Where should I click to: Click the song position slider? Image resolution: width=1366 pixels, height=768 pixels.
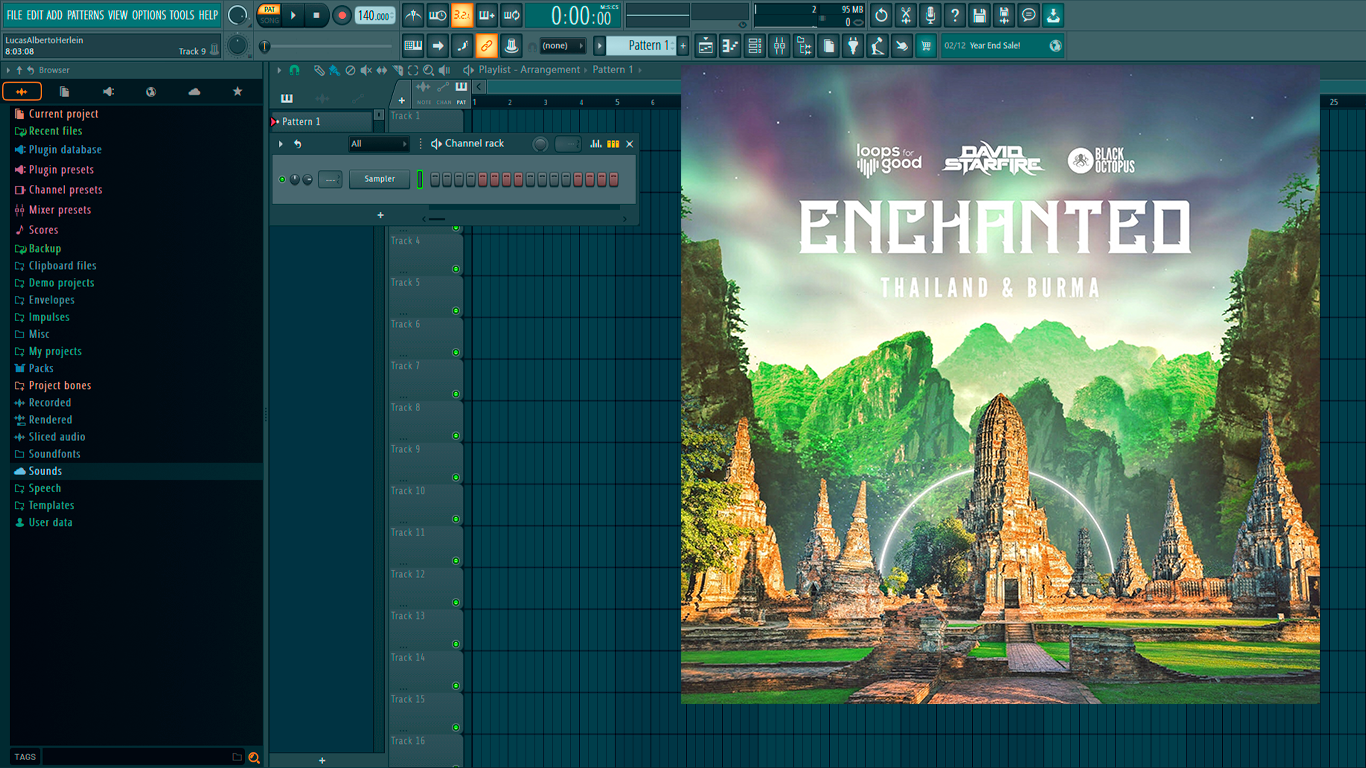click(x=328, y=46)
